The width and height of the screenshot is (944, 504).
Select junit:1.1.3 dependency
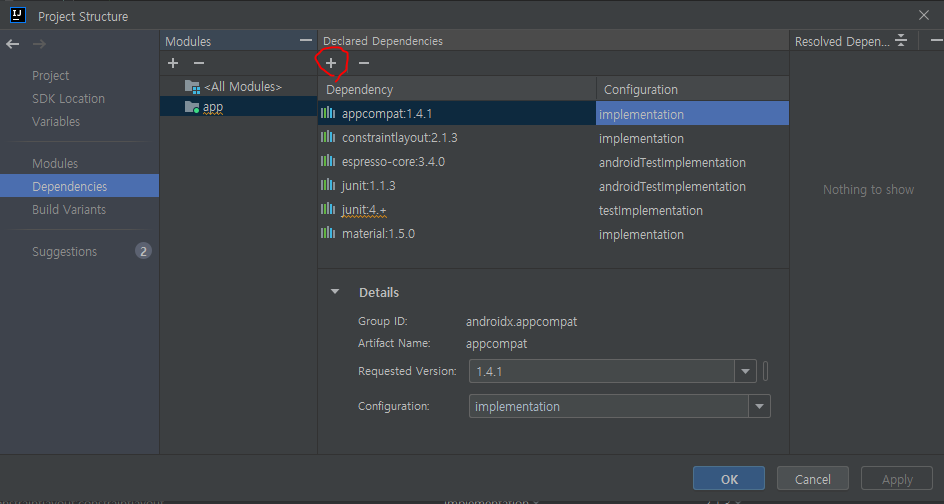(457, 185)
